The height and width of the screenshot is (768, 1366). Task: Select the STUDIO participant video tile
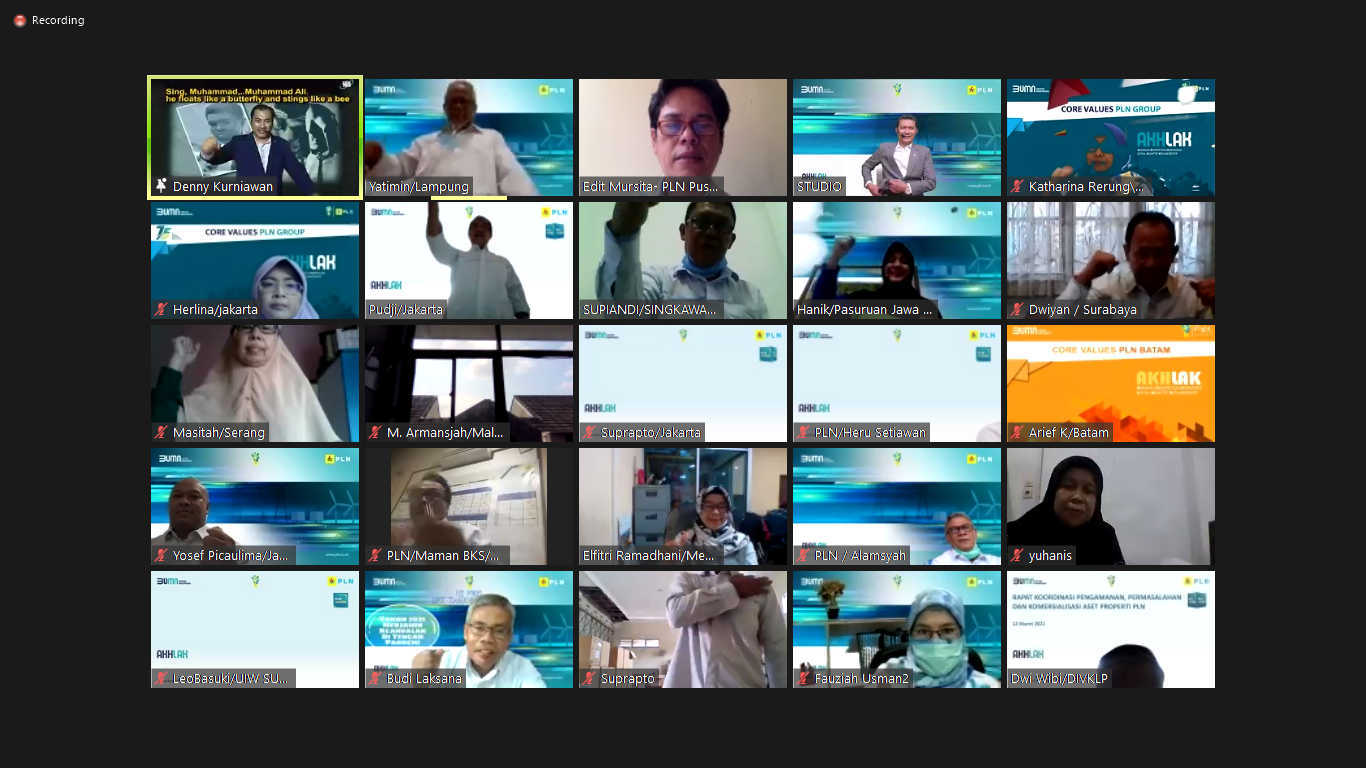[897, 135]
